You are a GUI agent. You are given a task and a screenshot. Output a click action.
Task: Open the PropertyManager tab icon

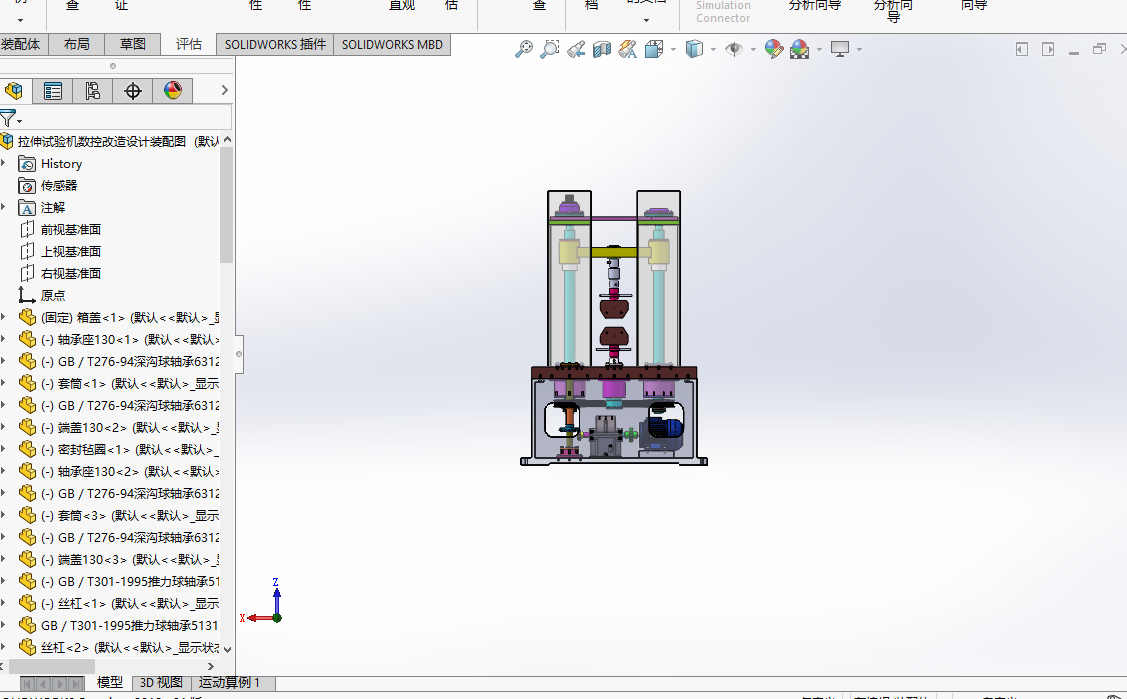(52, 91)
